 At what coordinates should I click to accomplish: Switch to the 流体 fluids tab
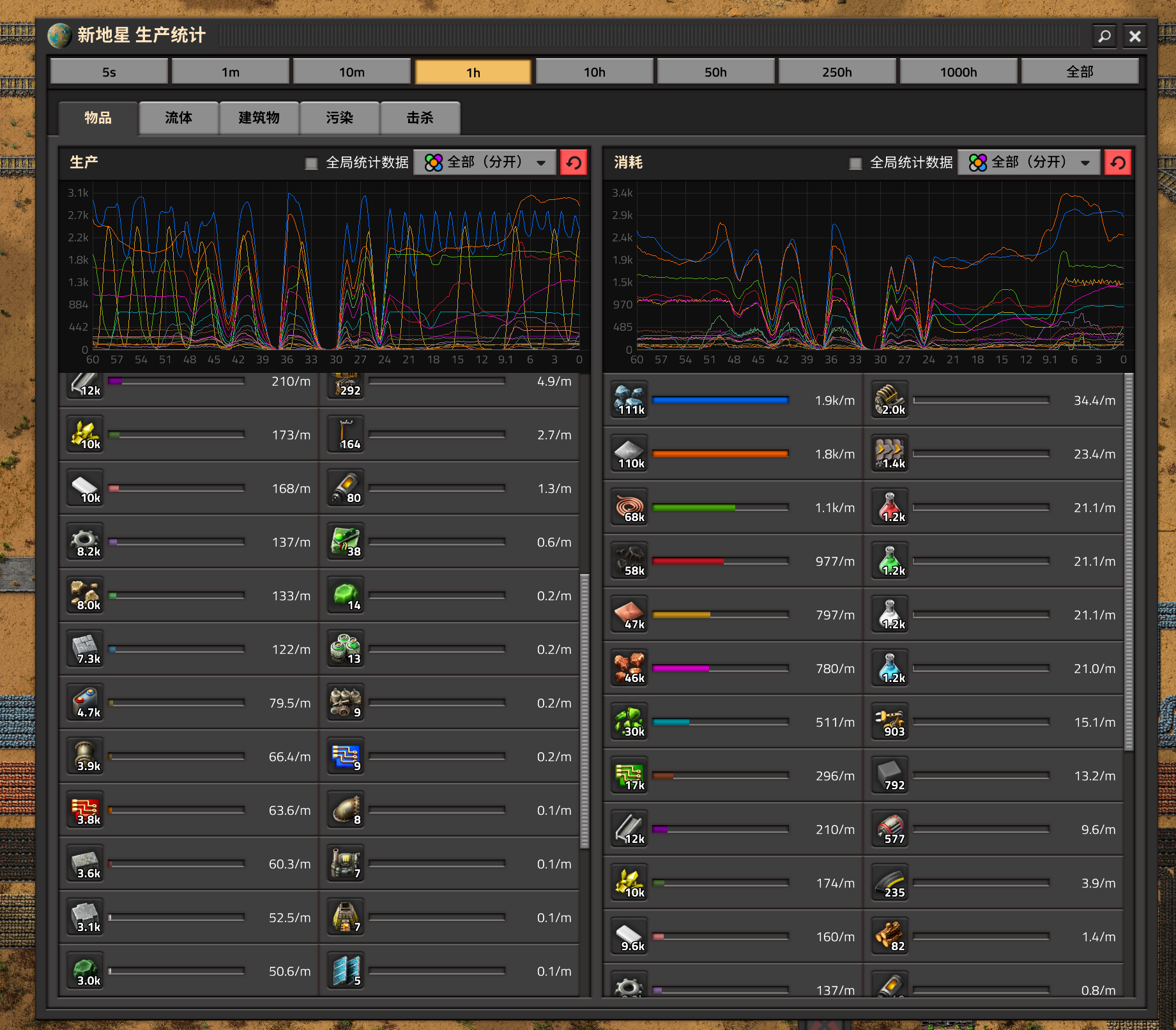(179, 118)
